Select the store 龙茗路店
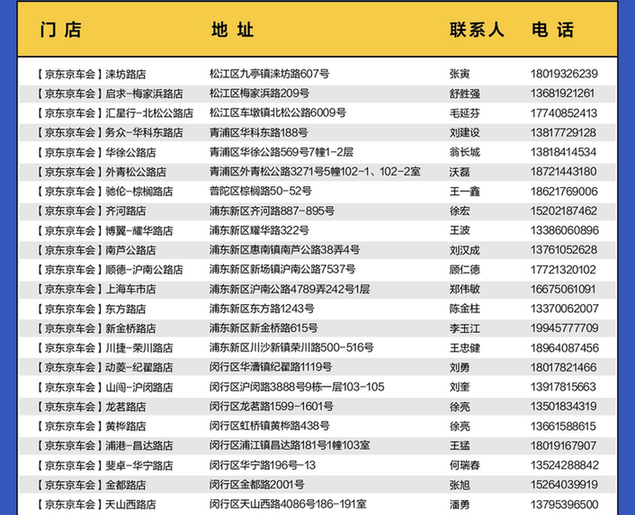This screenshot has width=635, height=515. pos(126,406)
